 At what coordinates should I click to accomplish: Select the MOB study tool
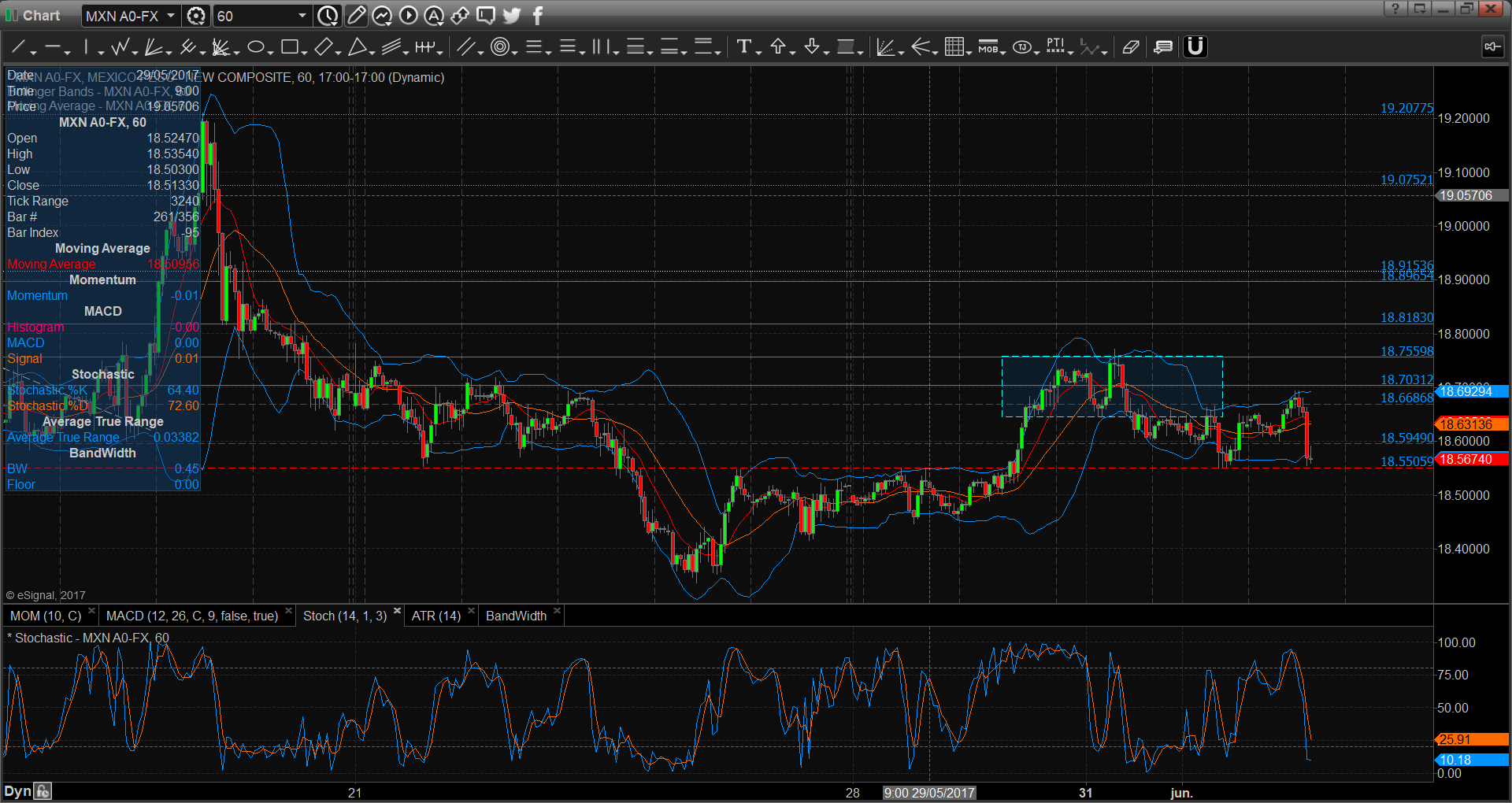tap(988, 47)
